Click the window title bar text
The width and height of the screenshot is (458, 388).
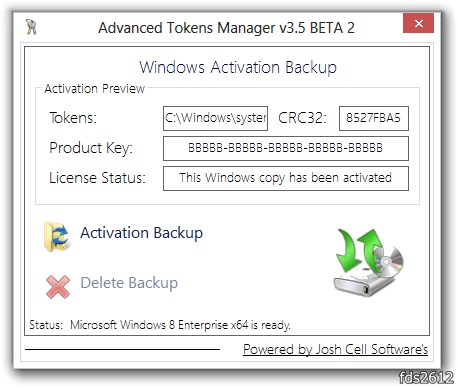226,28
